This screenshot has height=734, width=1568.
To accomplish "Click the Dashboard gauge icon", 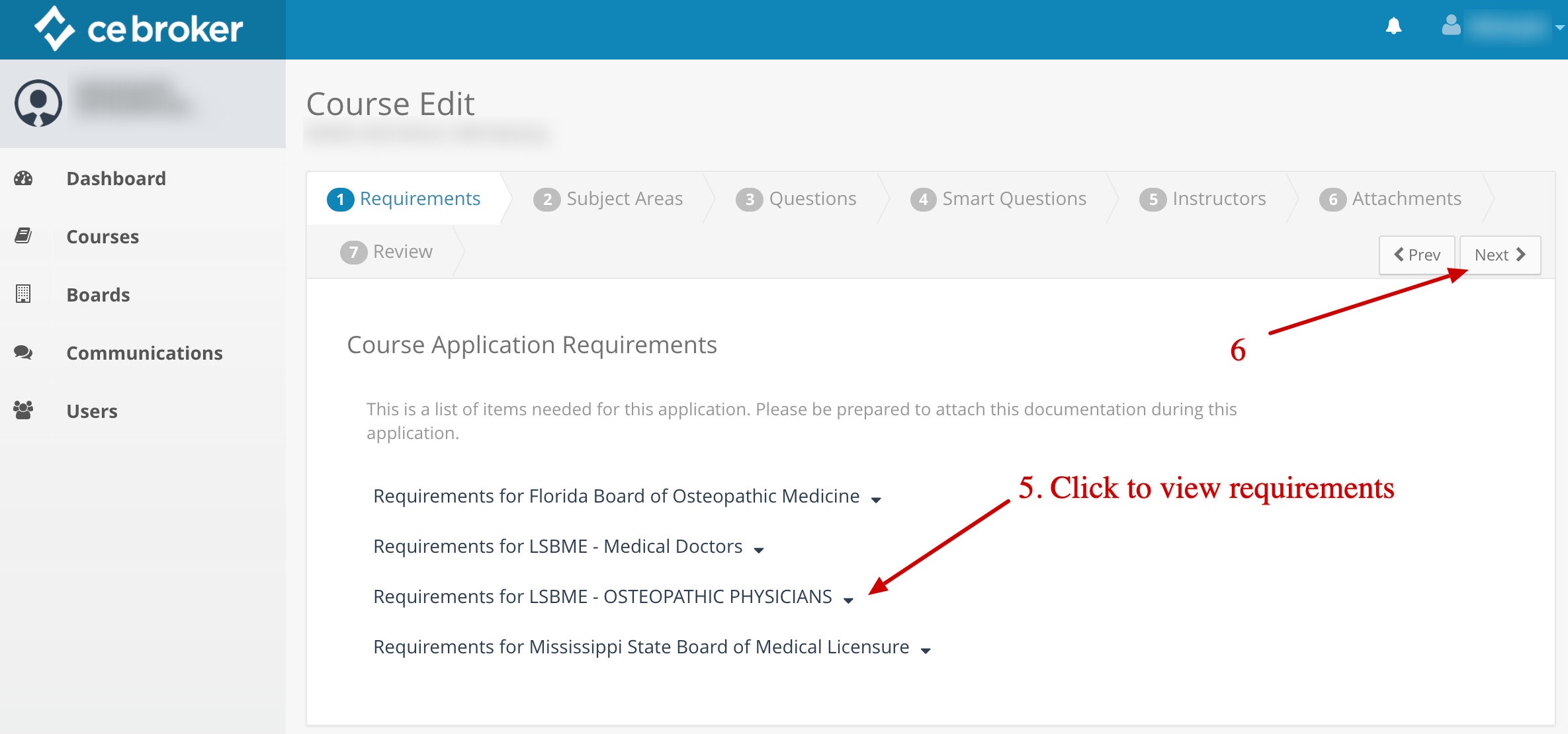I will point(23,178).
